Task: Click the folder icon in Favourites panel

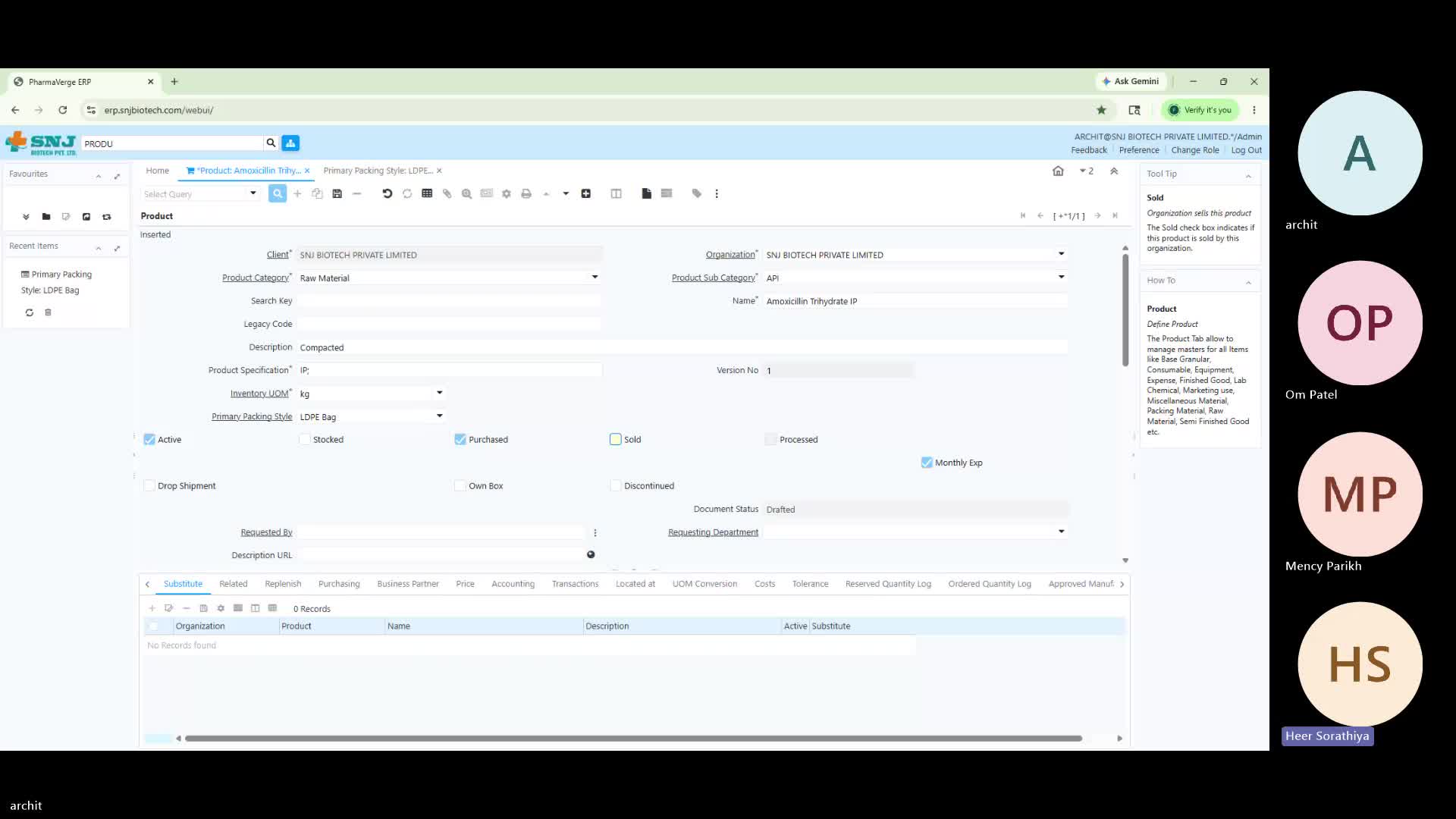Action: point(46,217)
